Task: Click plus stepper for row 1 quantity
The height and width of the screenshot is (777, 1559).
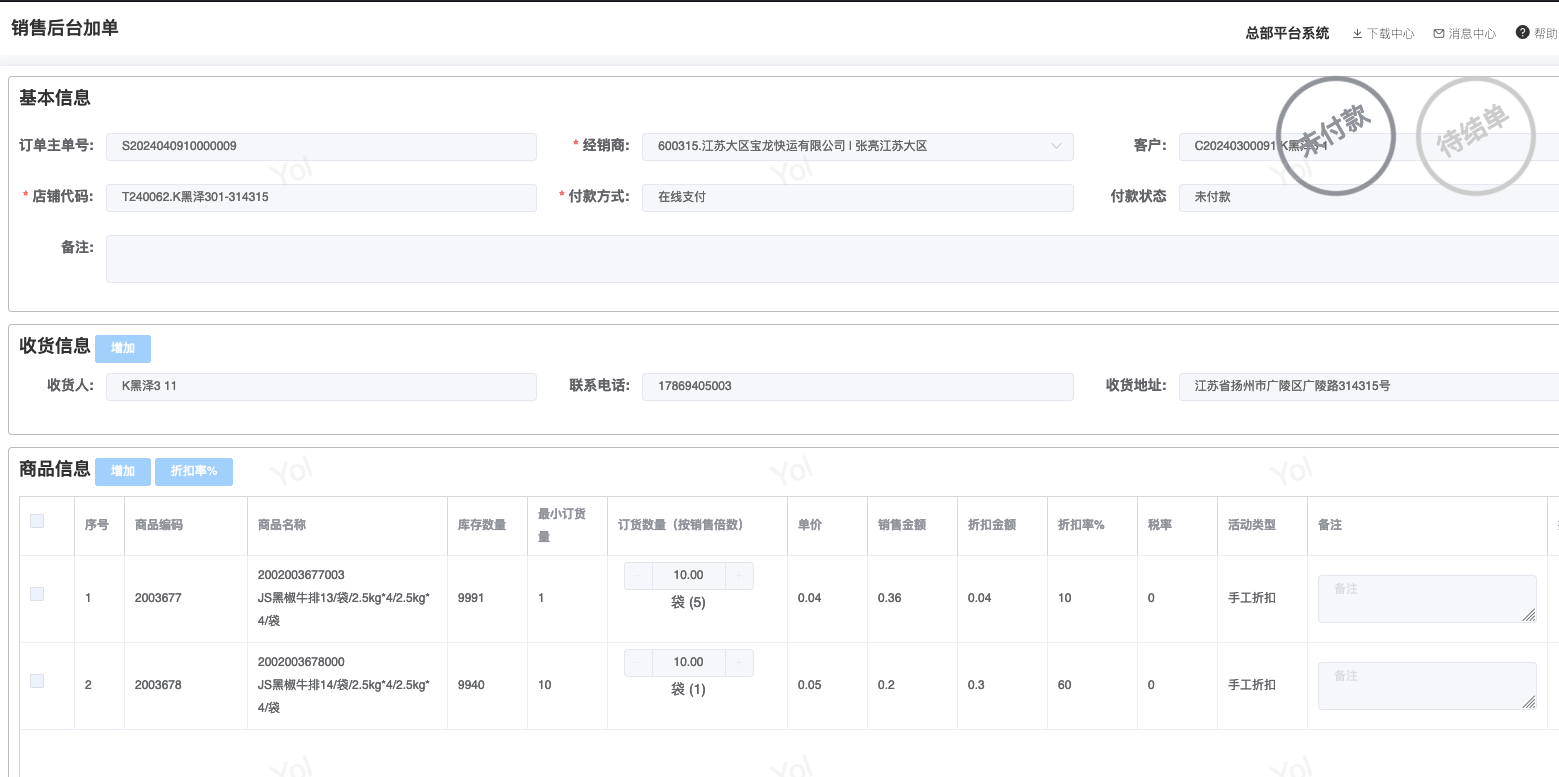Action: point(739,576)
